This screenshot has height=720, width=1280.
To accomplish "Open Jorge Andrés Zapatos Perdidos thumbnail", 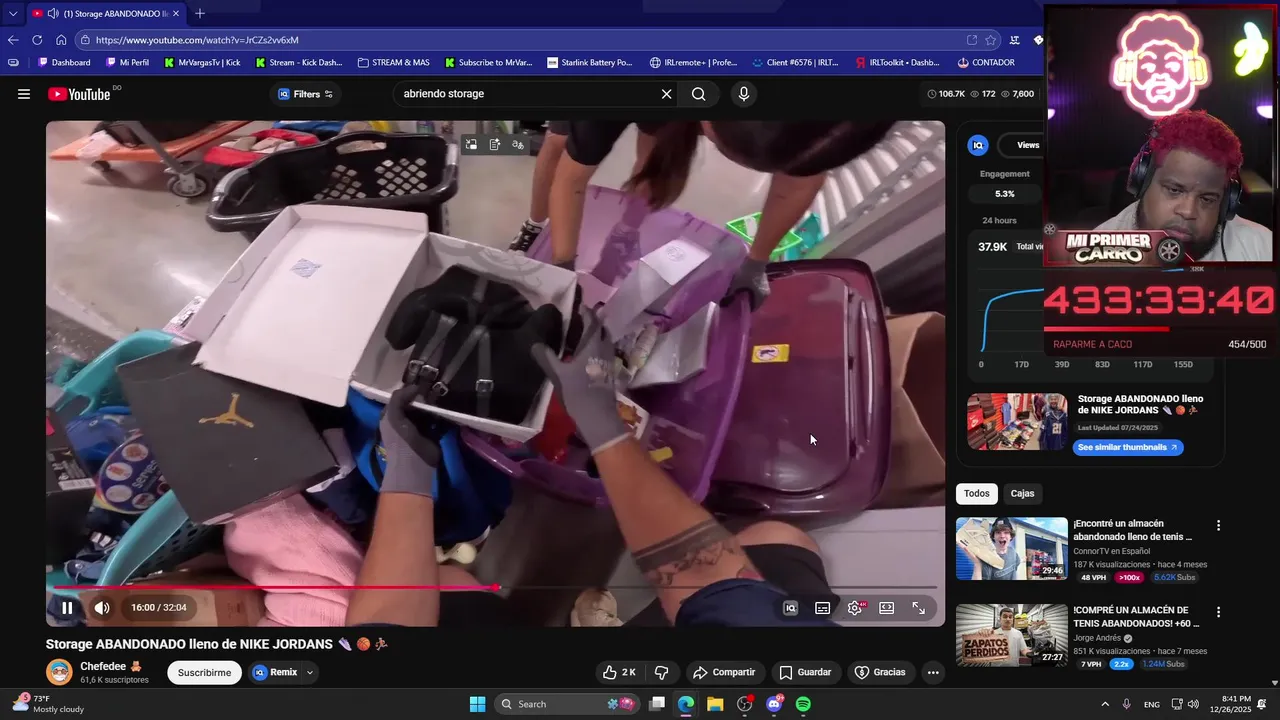I will tap(1012, 635).
